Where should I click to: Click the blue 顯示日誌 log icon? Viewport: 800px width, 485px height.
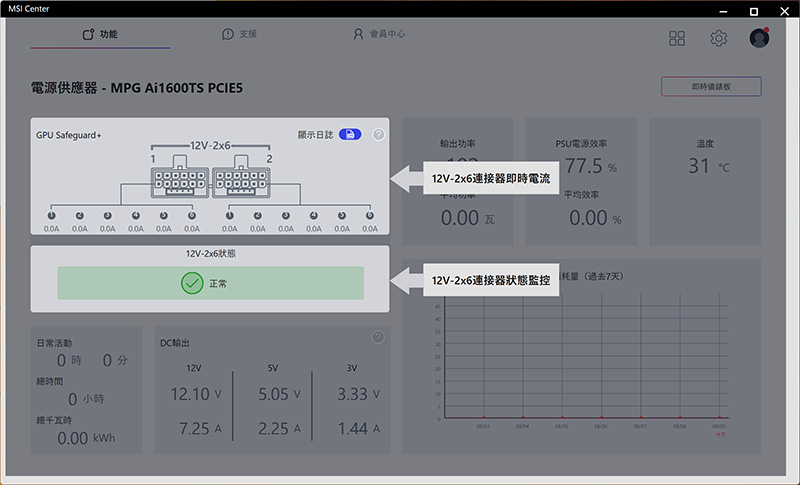tap(350, 134)
